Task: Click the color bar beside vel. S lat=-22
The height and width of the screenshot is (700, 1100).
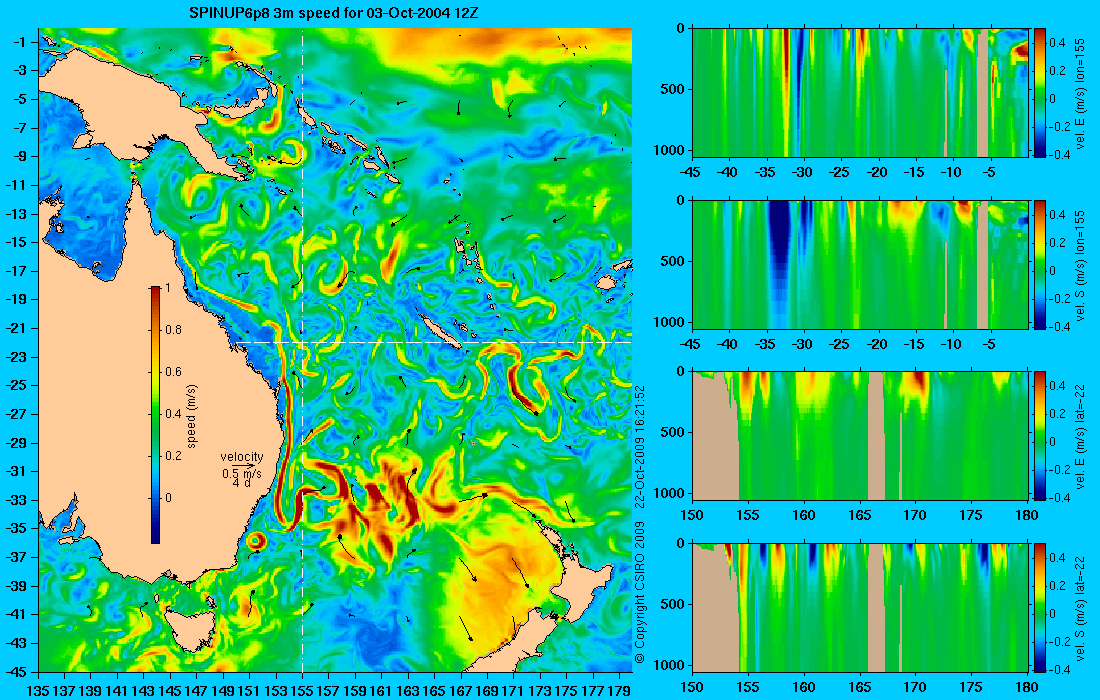Action: (1040, 607)
